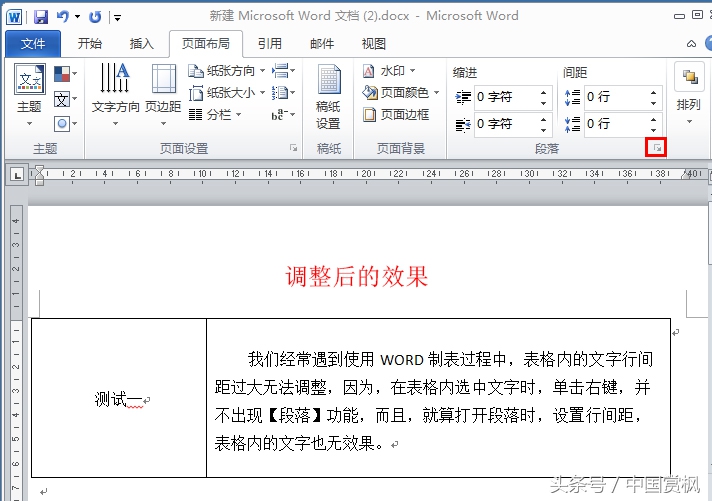Decrease spacing after with down arrow
The width and height of the screenshot is (712, 501).
coord(653,130)
